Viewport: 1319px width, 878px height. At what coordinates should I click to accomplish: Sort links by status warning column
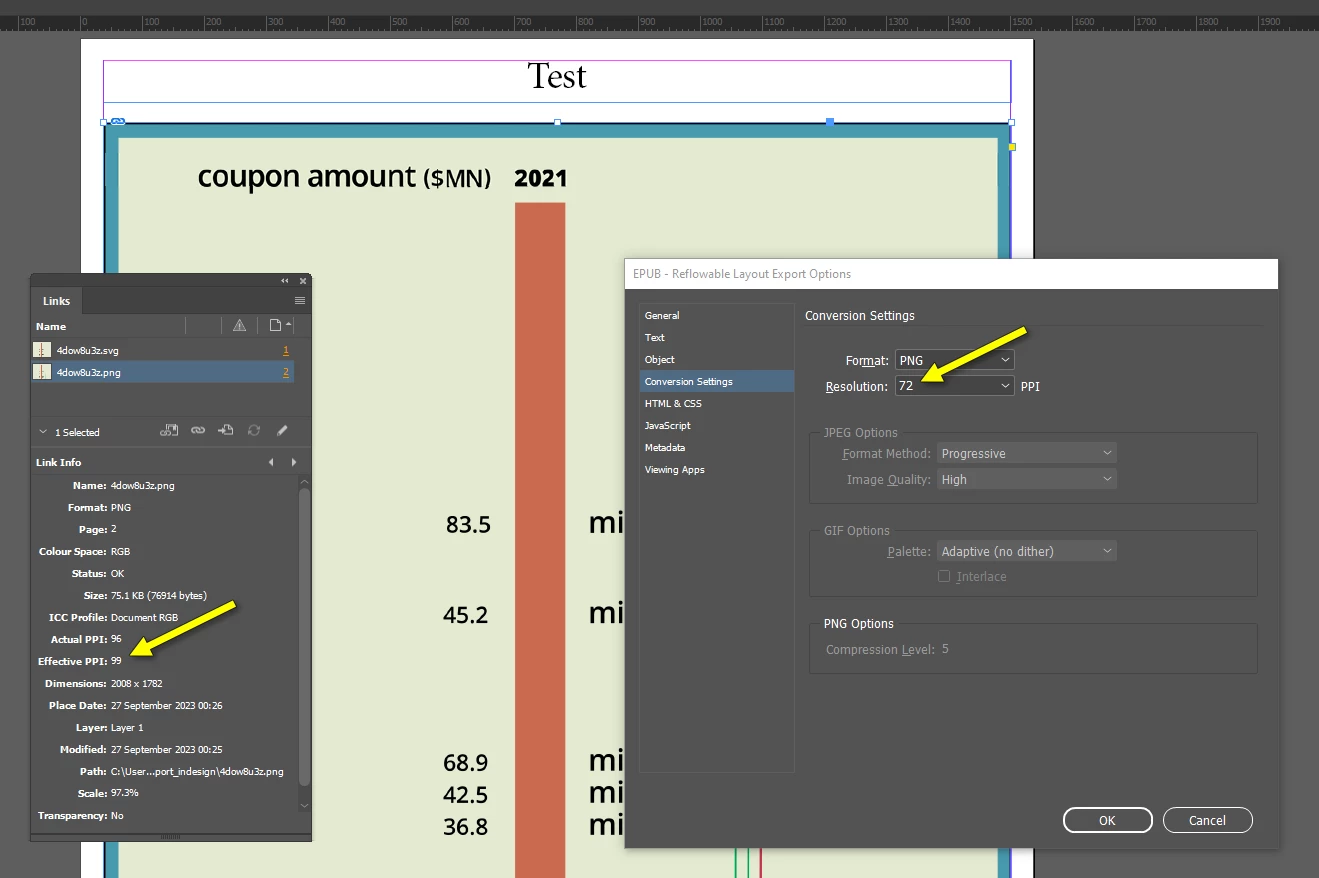pos(239,325)
